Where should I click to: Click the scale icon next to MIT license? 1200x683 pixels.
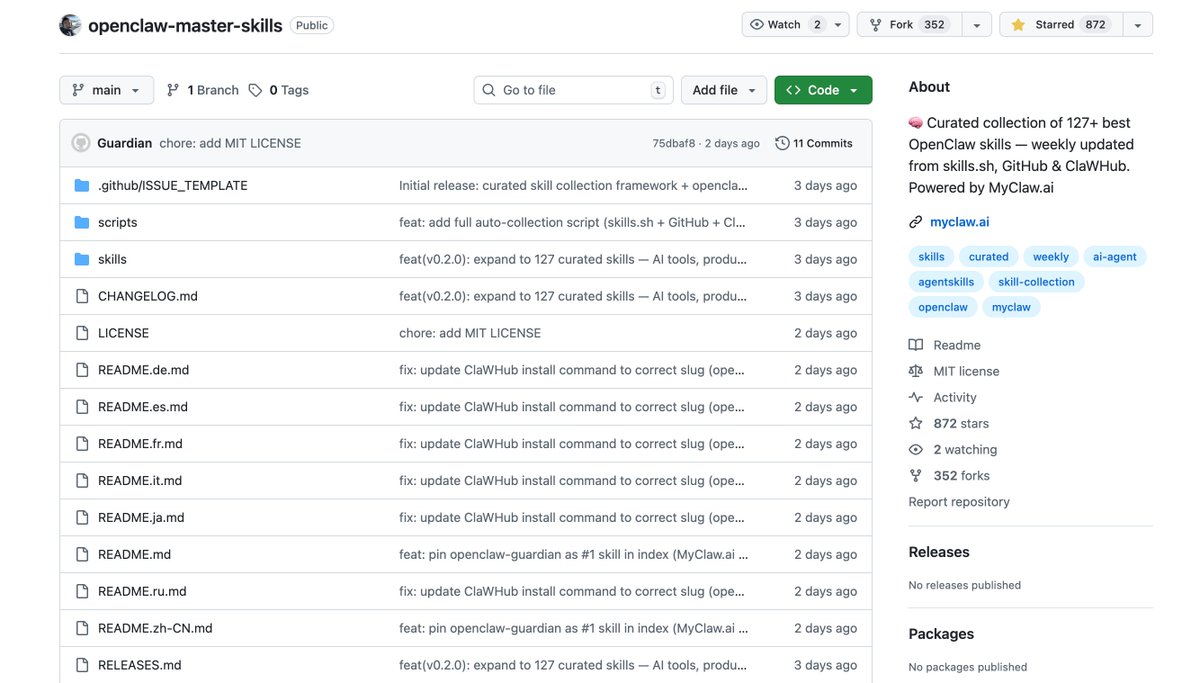(x=916, y=371)
